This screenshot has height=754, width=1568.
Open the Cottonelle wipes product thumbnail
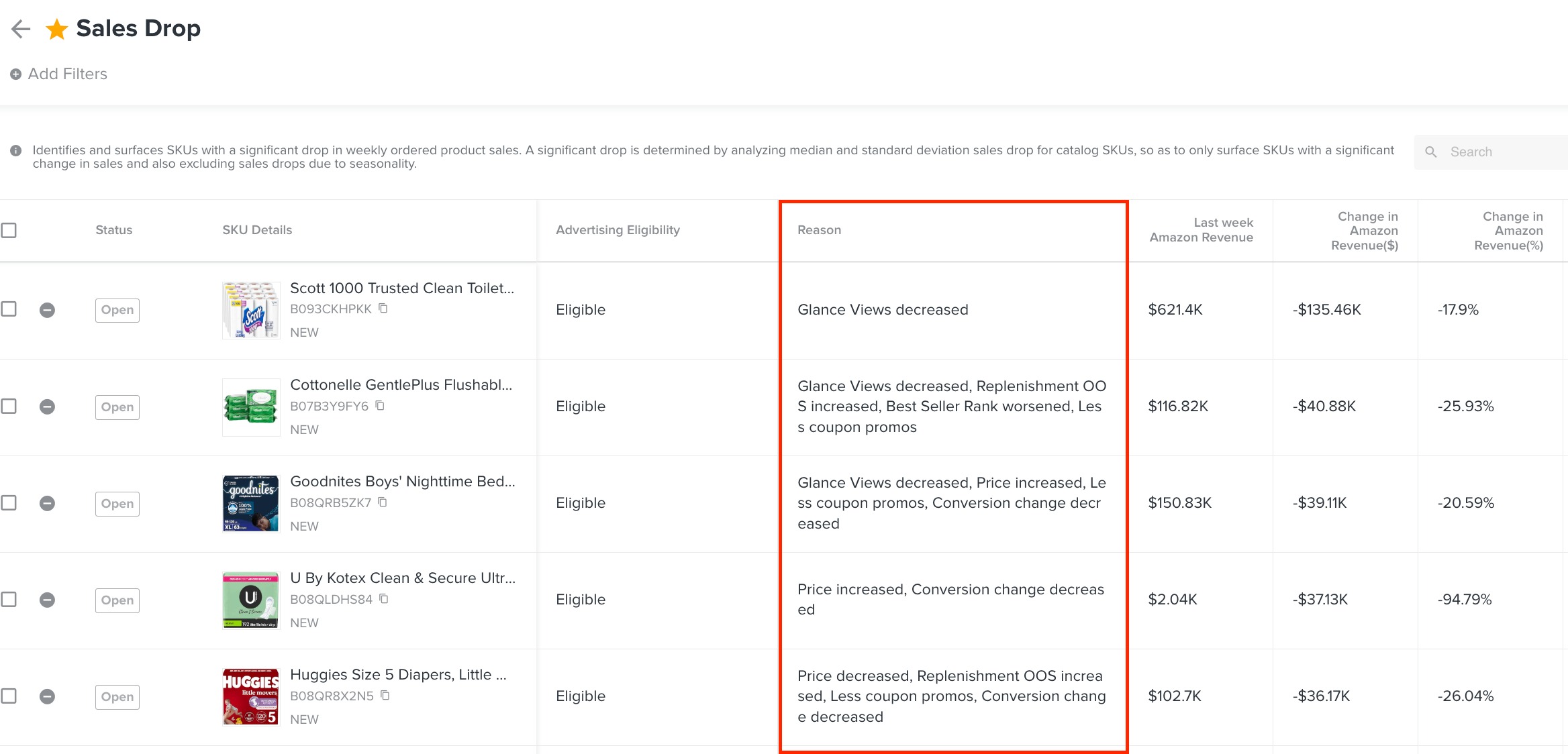(251, 407)
